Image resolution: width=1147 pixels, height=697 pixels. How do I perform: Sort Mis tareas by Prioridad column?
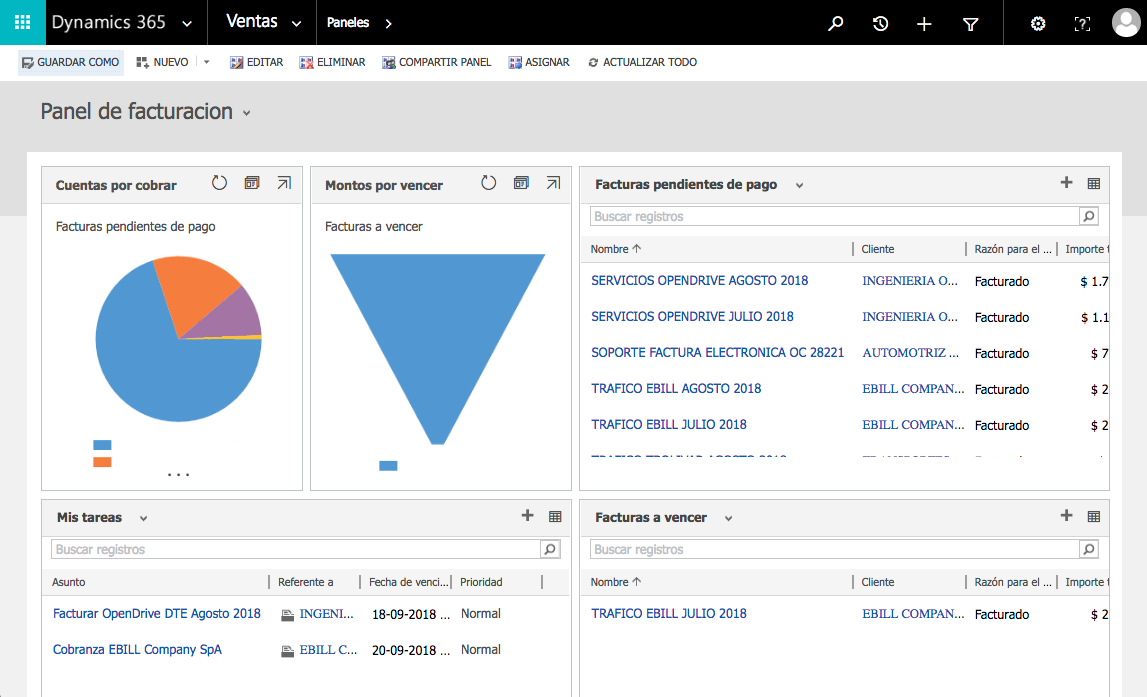pos(481,582)
